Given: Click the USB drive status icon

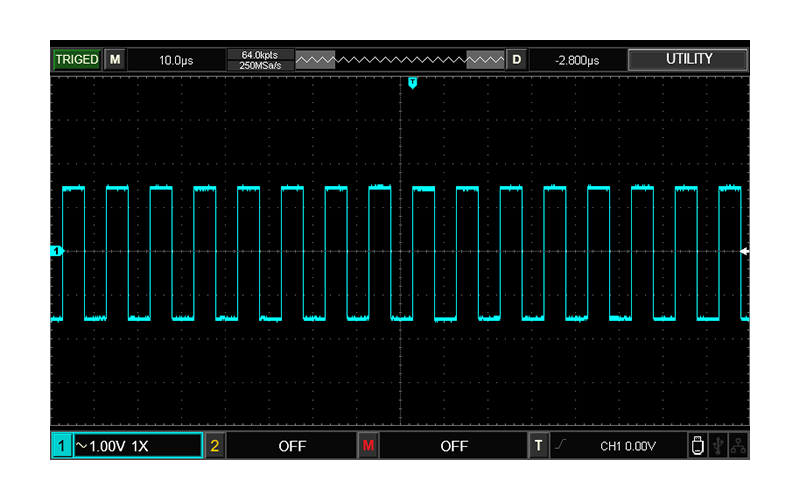Looking at the screenshot, I should coord(698,446).
